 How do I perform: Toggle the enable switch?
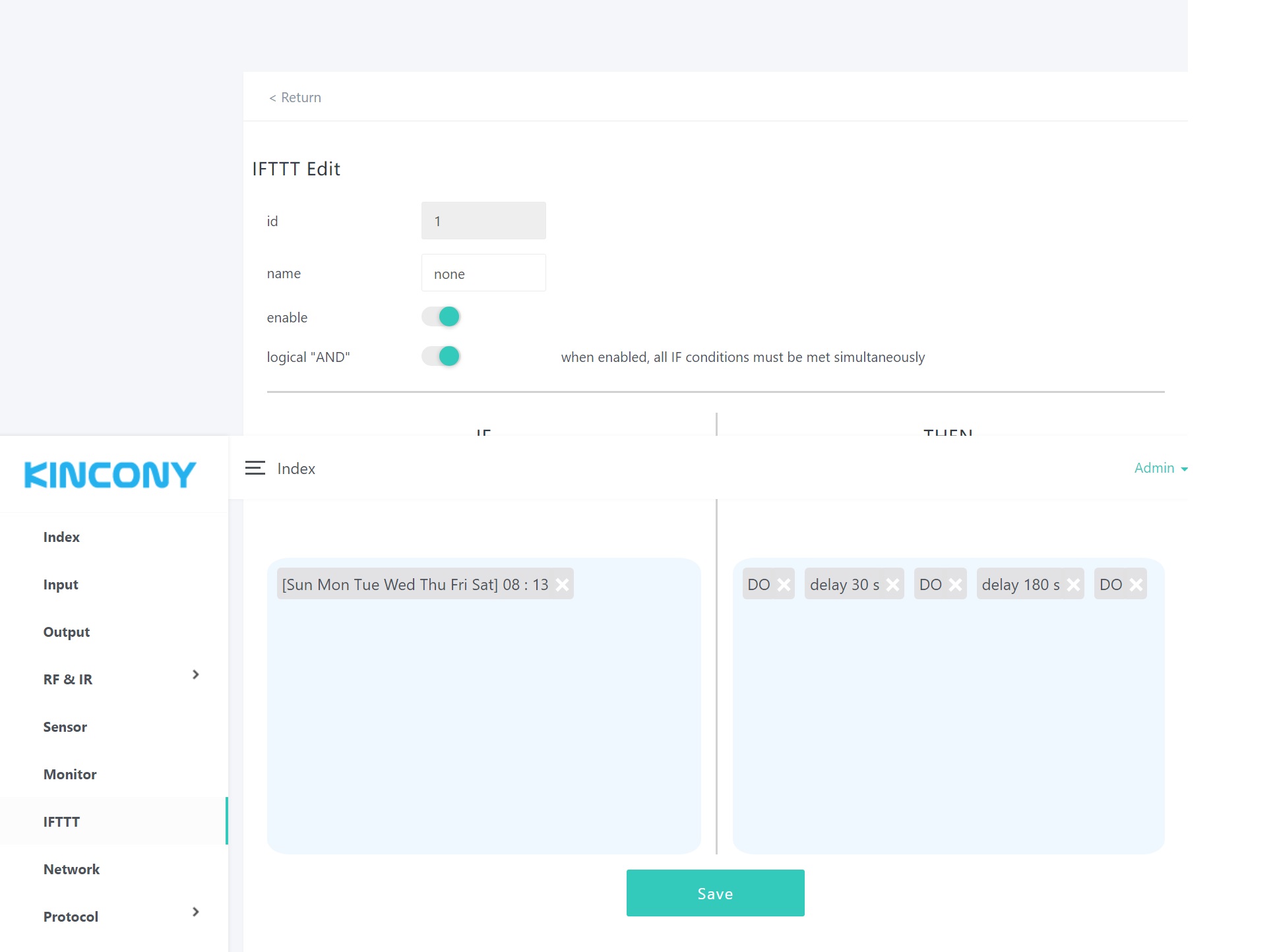pos(441,317)
